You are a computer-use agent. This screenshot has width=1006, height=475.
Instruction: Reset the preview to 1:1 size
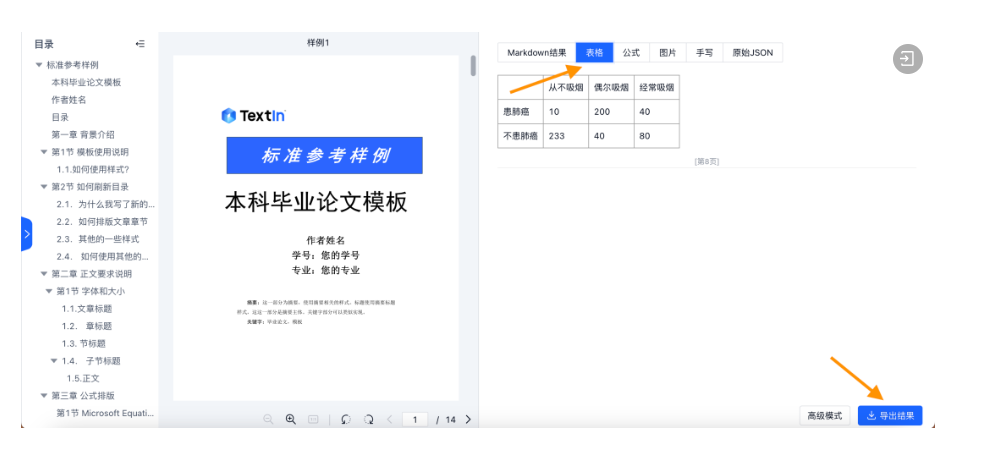[x=313, y=419]
